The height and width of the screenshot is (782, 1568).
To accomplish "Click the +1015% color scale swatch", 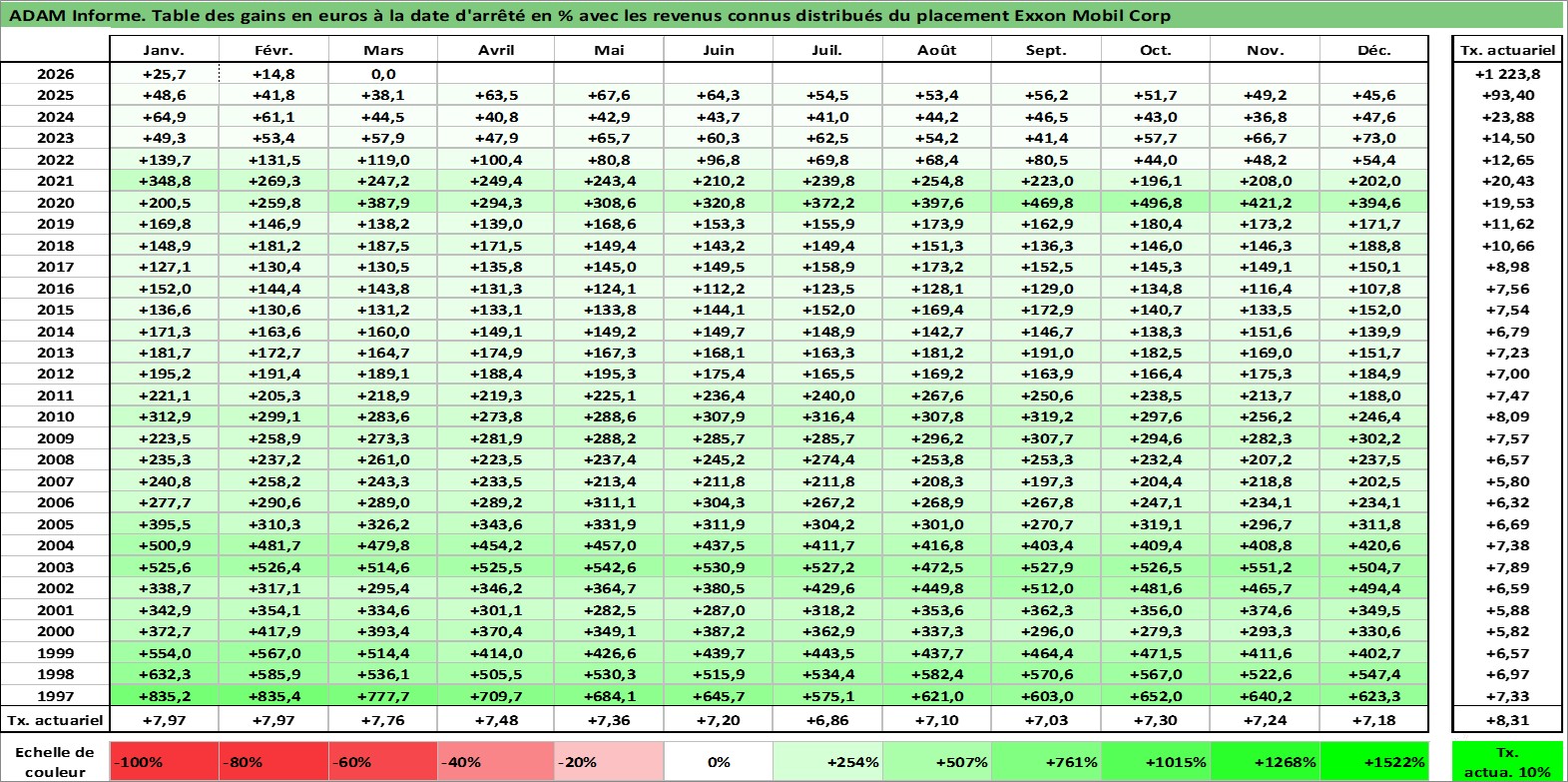I will point(1156,762).
